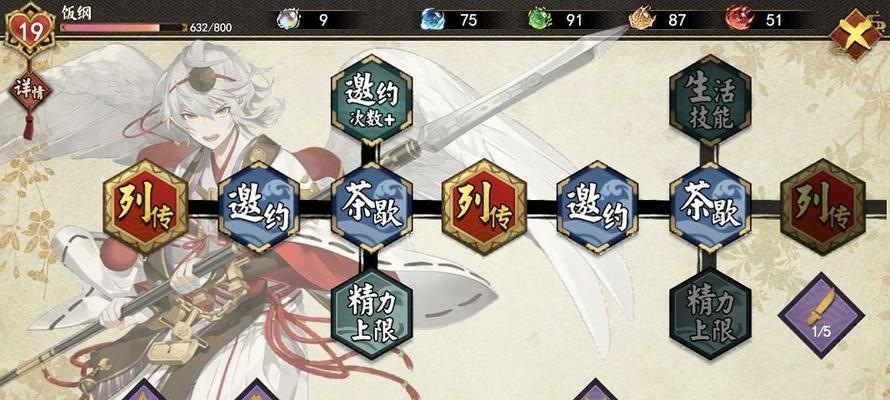This screenshot has height=400, width=890.
Task: Tap the affection progress bar 632/800
Action: coord(123,27)
